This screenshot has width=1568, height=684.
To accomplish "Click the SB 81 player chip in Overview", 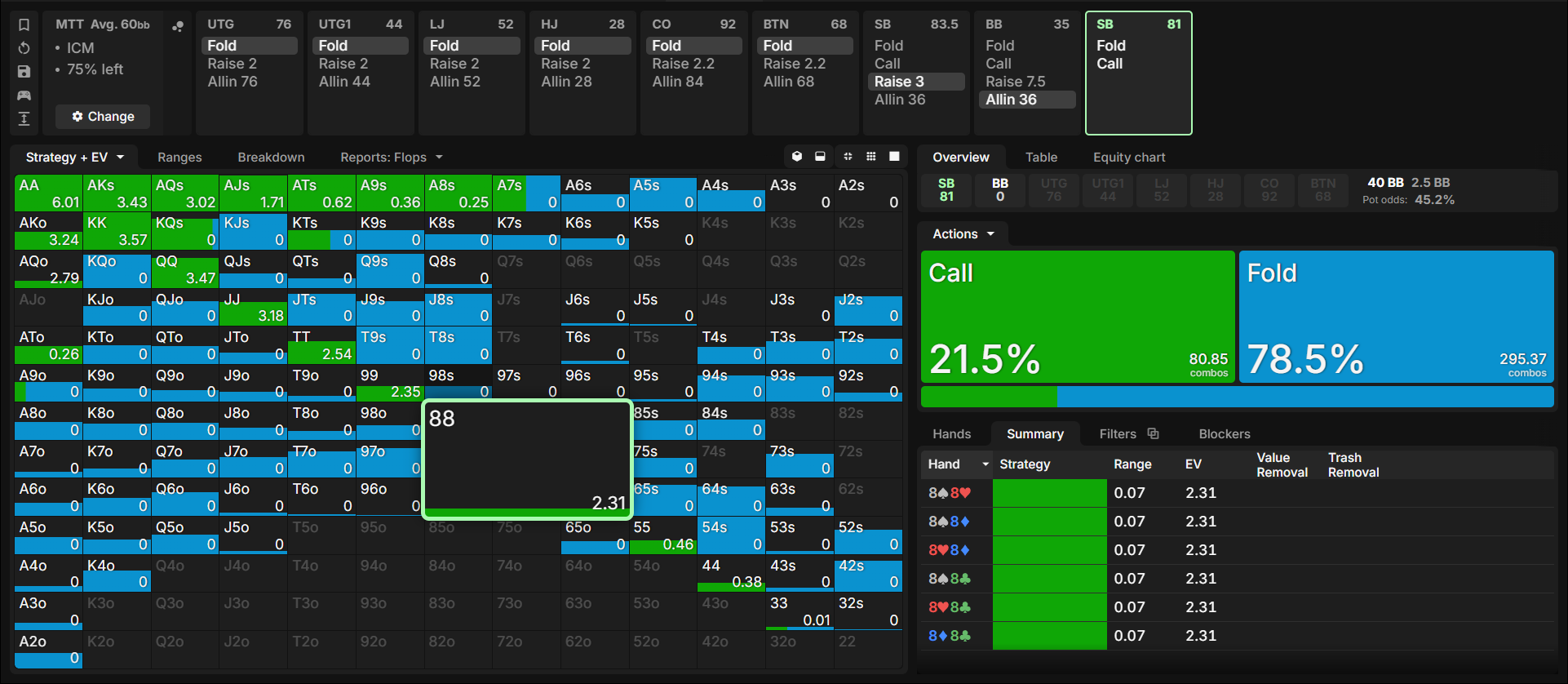I will click(946, 190).
